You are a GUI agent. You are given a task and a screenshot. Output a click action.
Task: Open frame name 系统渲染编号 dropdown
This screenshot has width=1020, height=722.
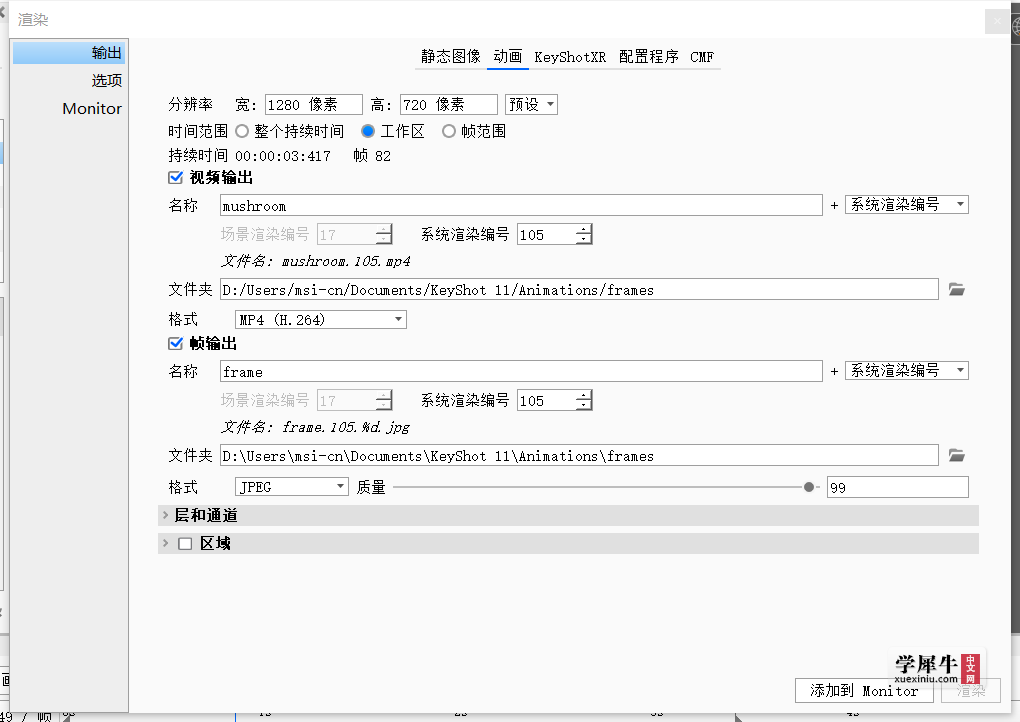pos(906,371)
